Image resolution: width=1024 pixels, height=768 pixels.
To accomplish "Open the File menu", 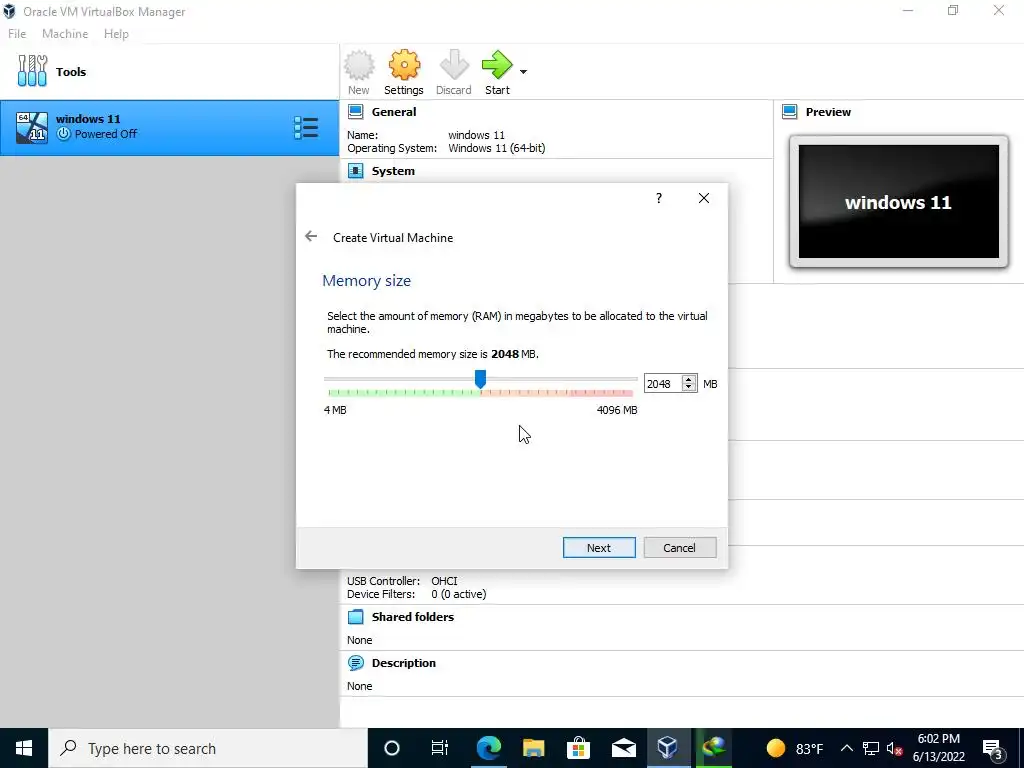I will coord(17,34).
